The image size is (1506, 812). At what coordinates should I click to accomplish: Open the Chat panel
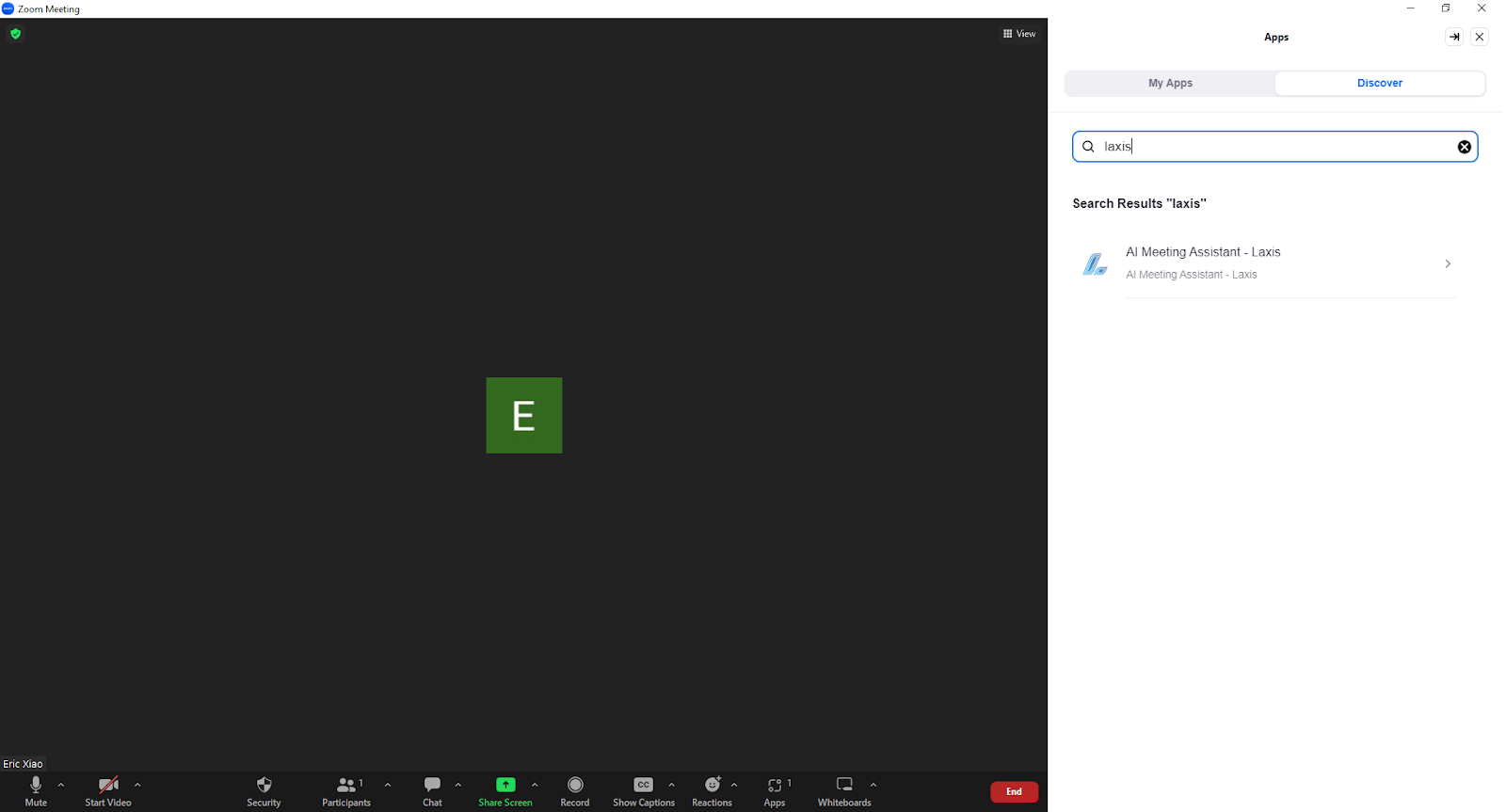point(432,791)
